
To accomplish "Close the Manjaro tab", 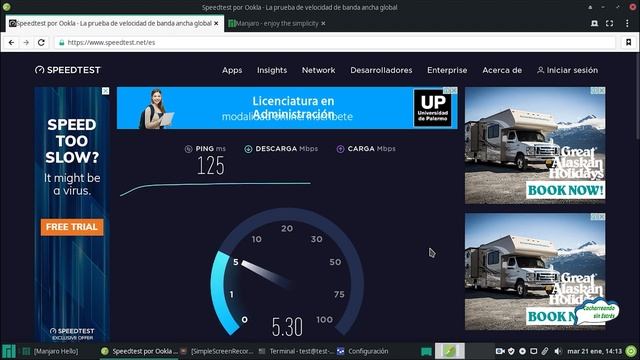I will pyautogui.click(x=323, y=24).
